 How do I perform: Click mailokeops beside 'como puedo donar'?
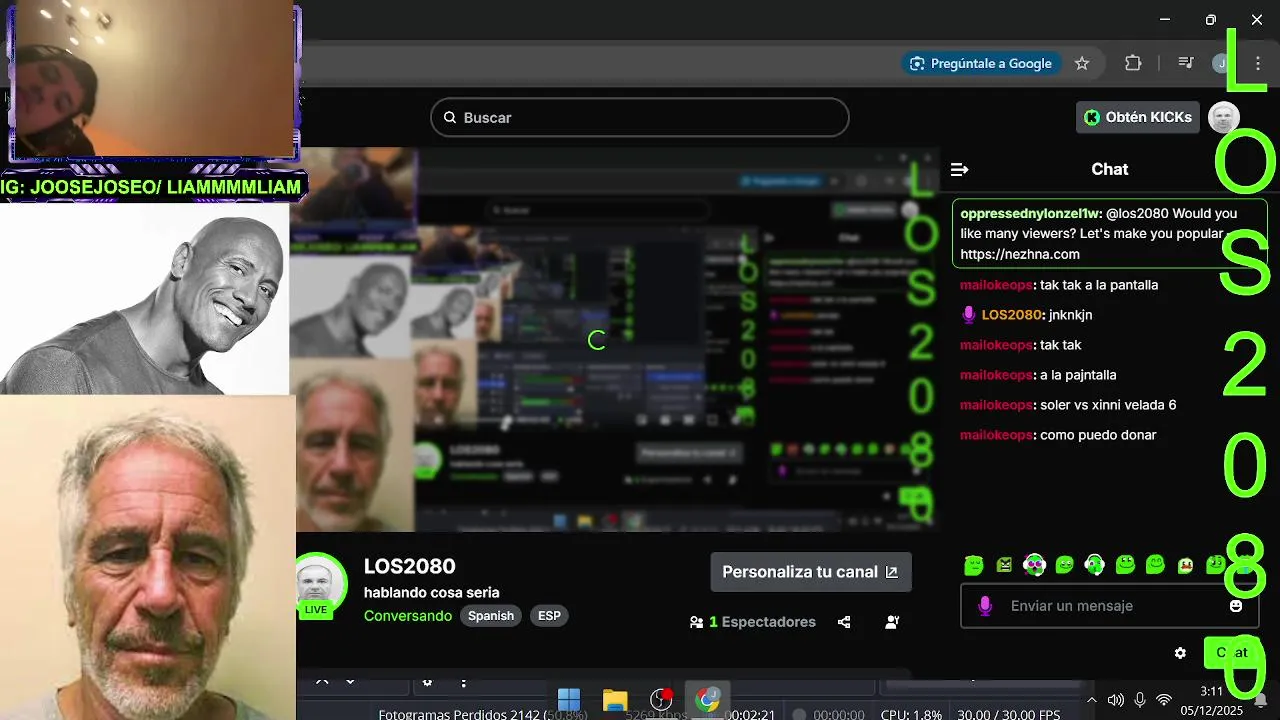(x=996, y=435)
